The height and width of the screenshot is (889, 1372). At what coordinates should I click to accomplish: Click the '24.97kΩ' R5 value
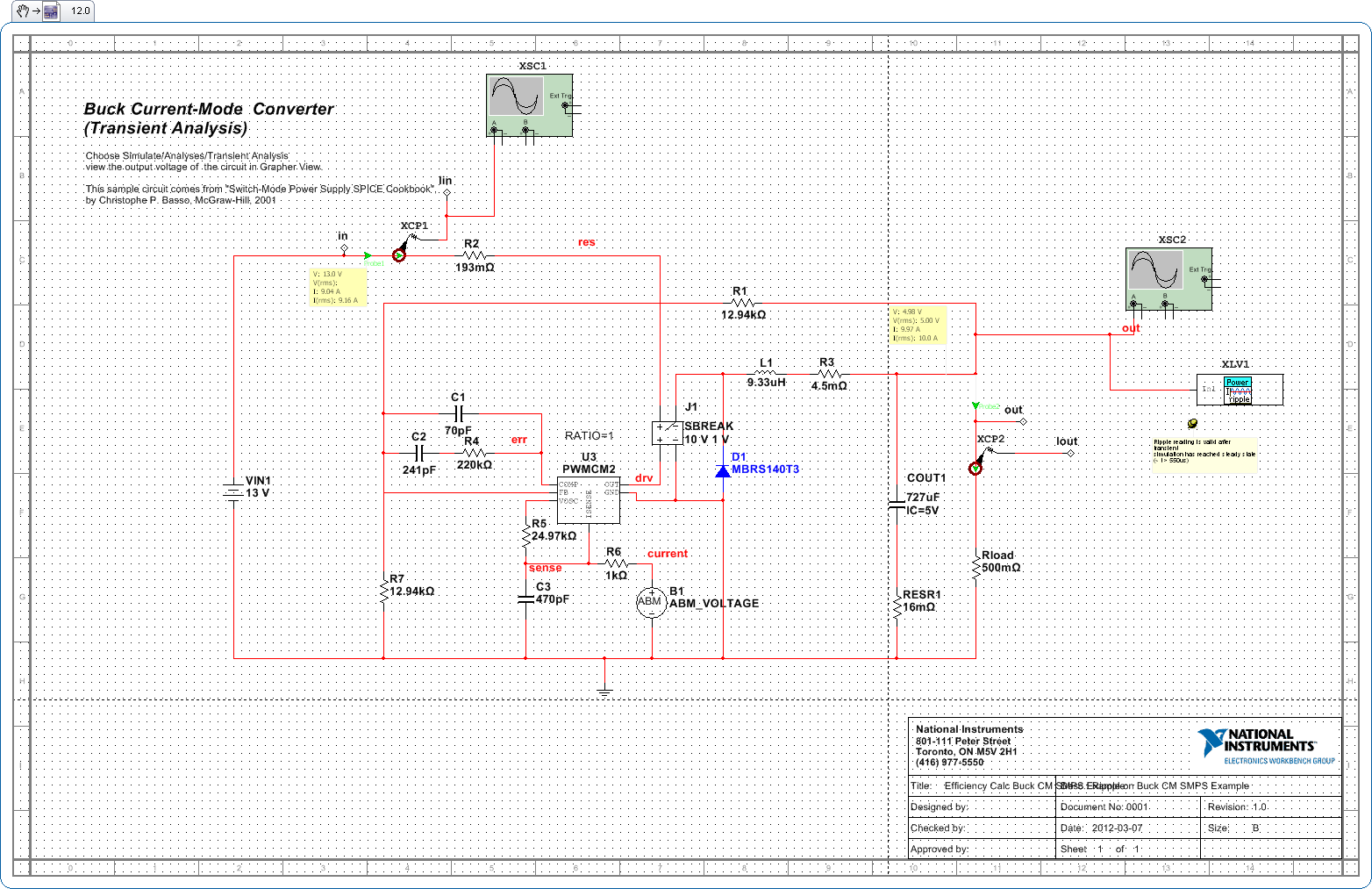[554, 536]
